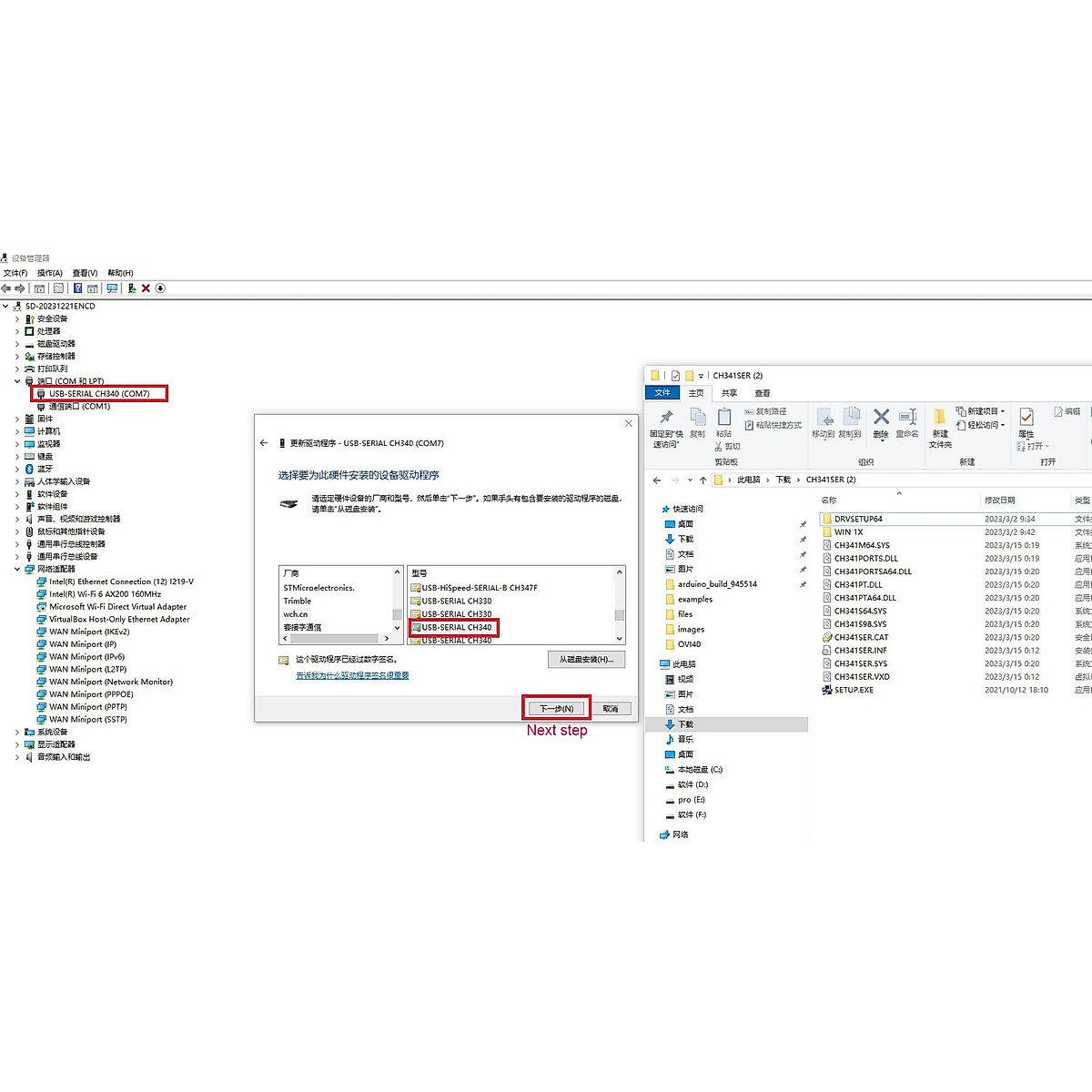
Task: Click the red X uninstall device toolbar icon
Action: pyautogui.click(x=146, y=288)
